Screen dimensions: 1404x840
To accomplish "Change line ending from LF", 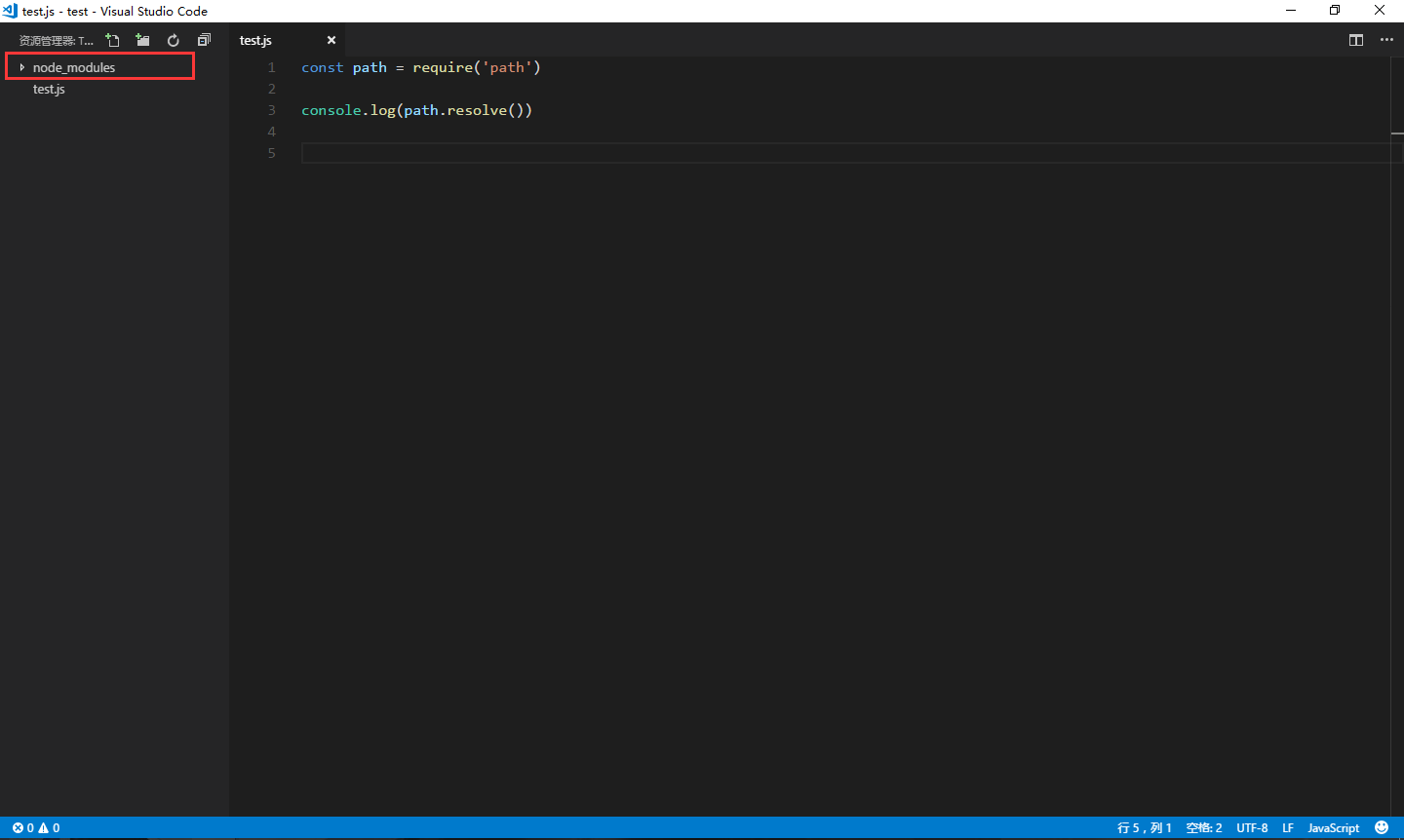I will 1287,827.
